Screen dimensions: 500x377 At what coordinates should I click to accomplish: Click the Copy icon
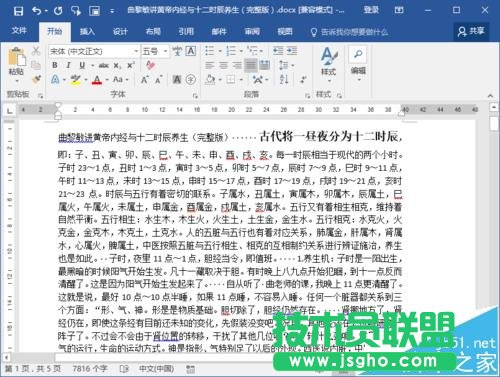pos(35,65)
